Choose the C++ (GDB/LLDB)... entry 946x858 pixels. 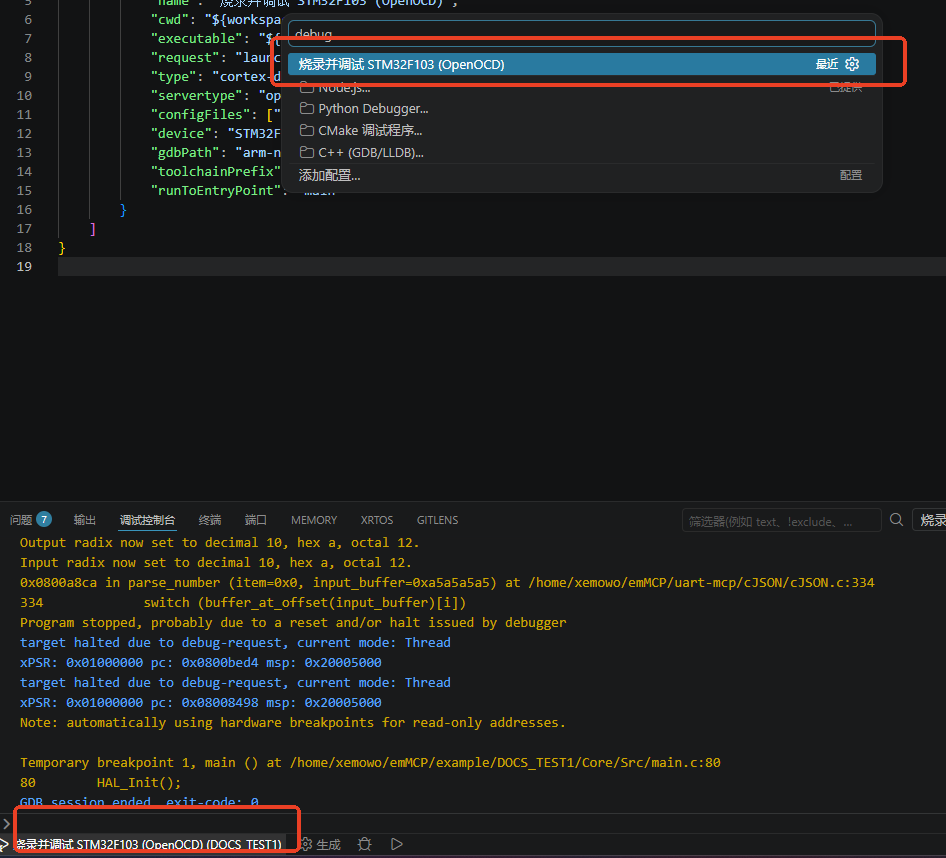click(582, 152)
